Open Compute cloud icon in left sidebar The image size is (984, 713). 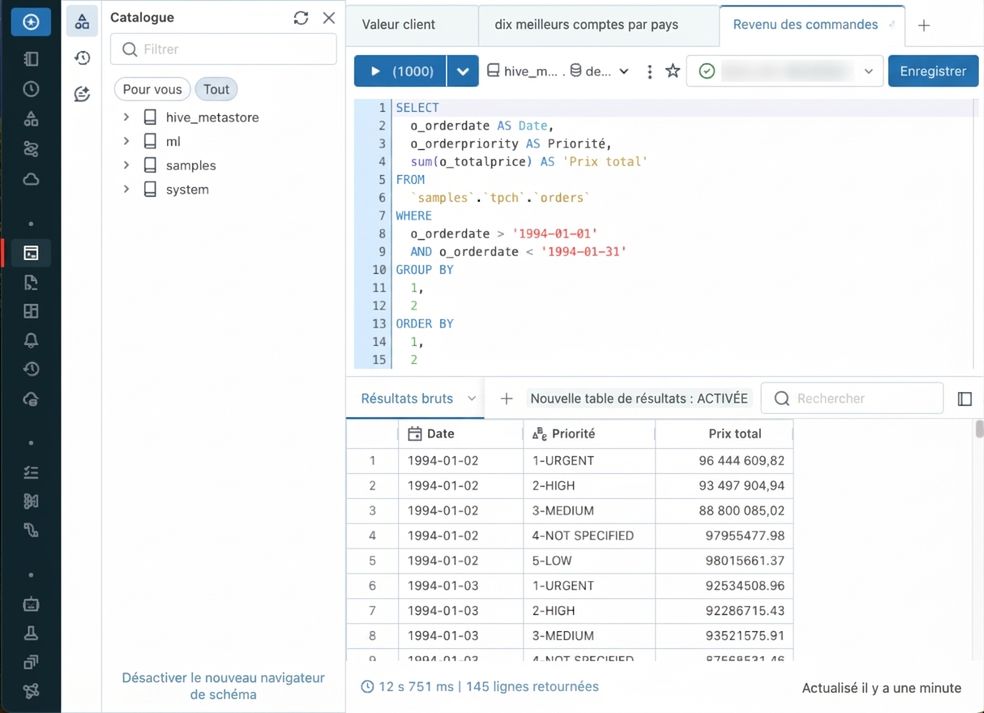[31, 180]
